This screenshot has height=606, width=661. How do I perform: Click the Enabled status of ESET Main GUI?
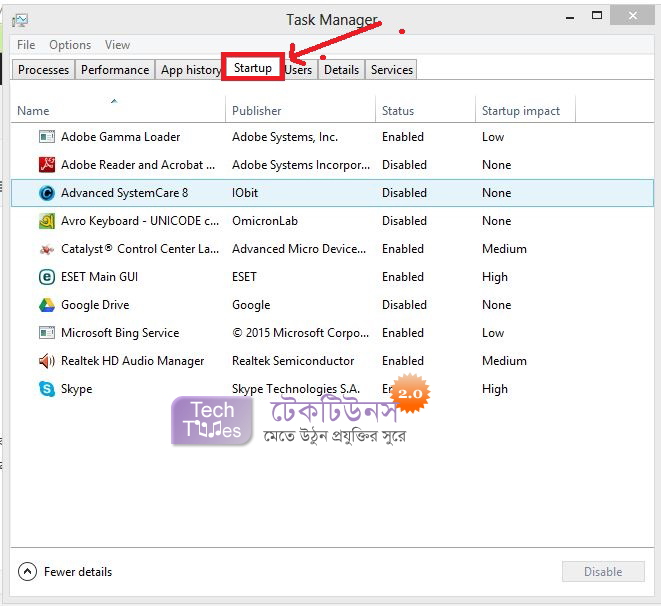pos(403,277)
